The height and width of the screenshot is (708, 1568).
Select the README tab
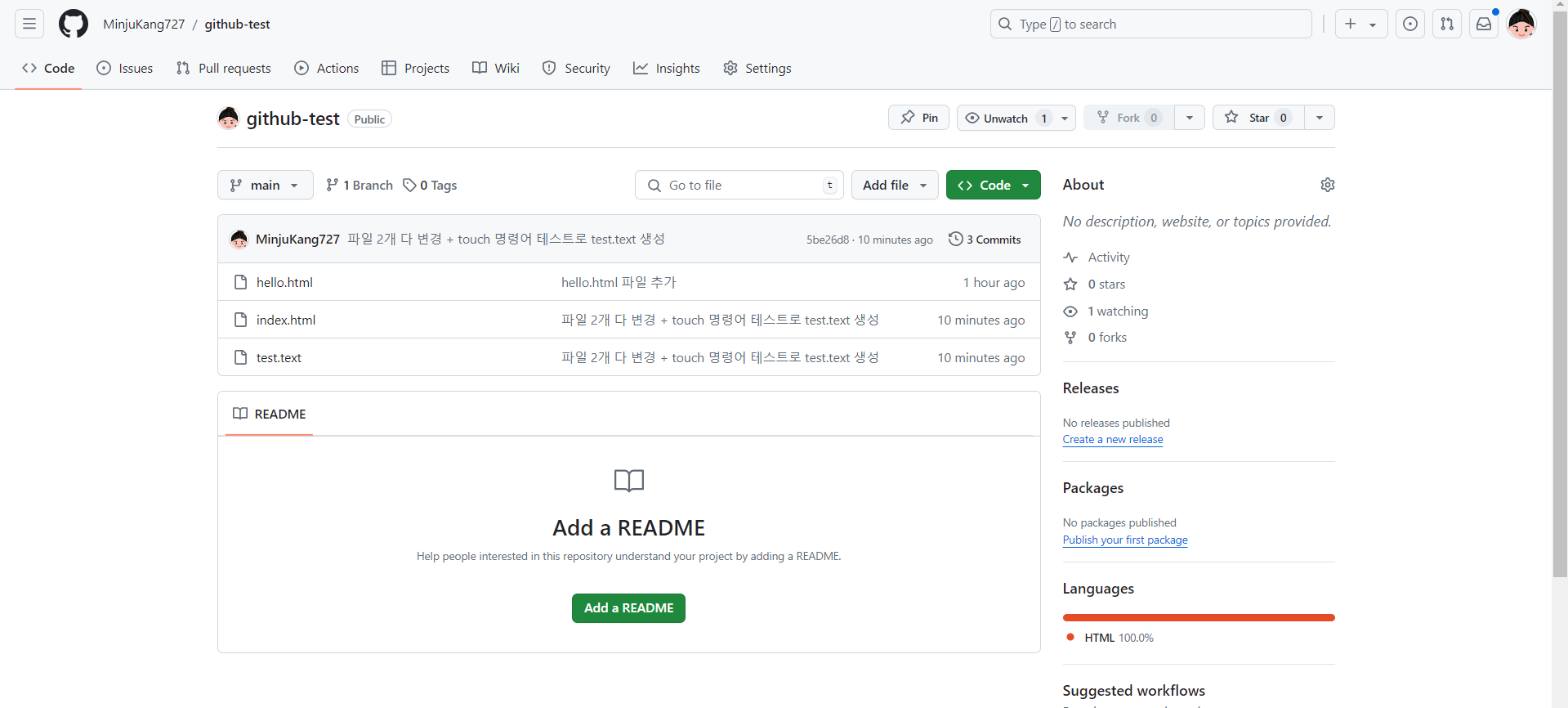[269, 414]
